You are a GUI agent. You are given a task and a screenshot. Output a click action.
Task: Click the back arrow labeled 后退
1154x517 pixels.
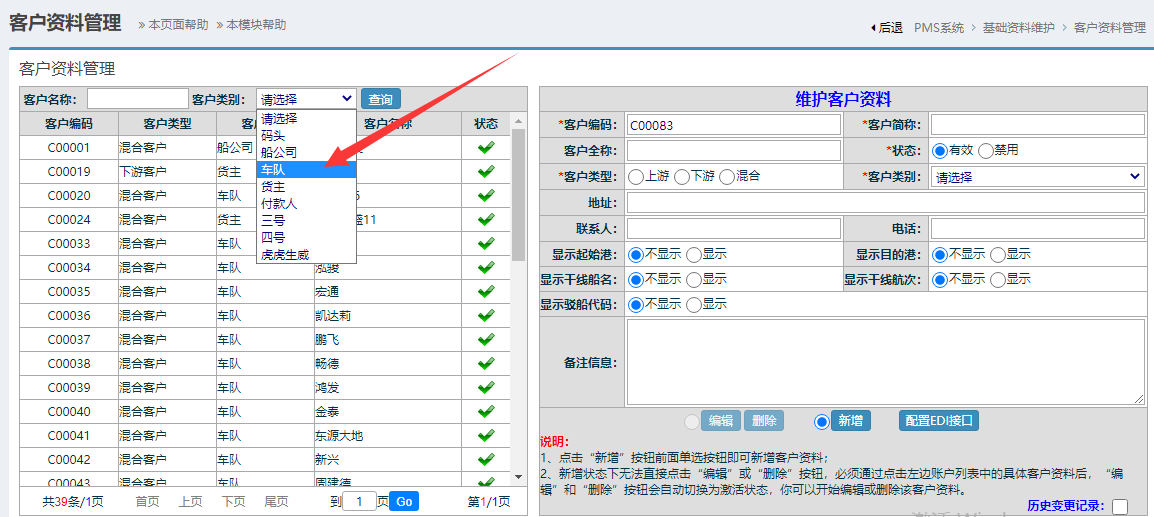point(886,28)
